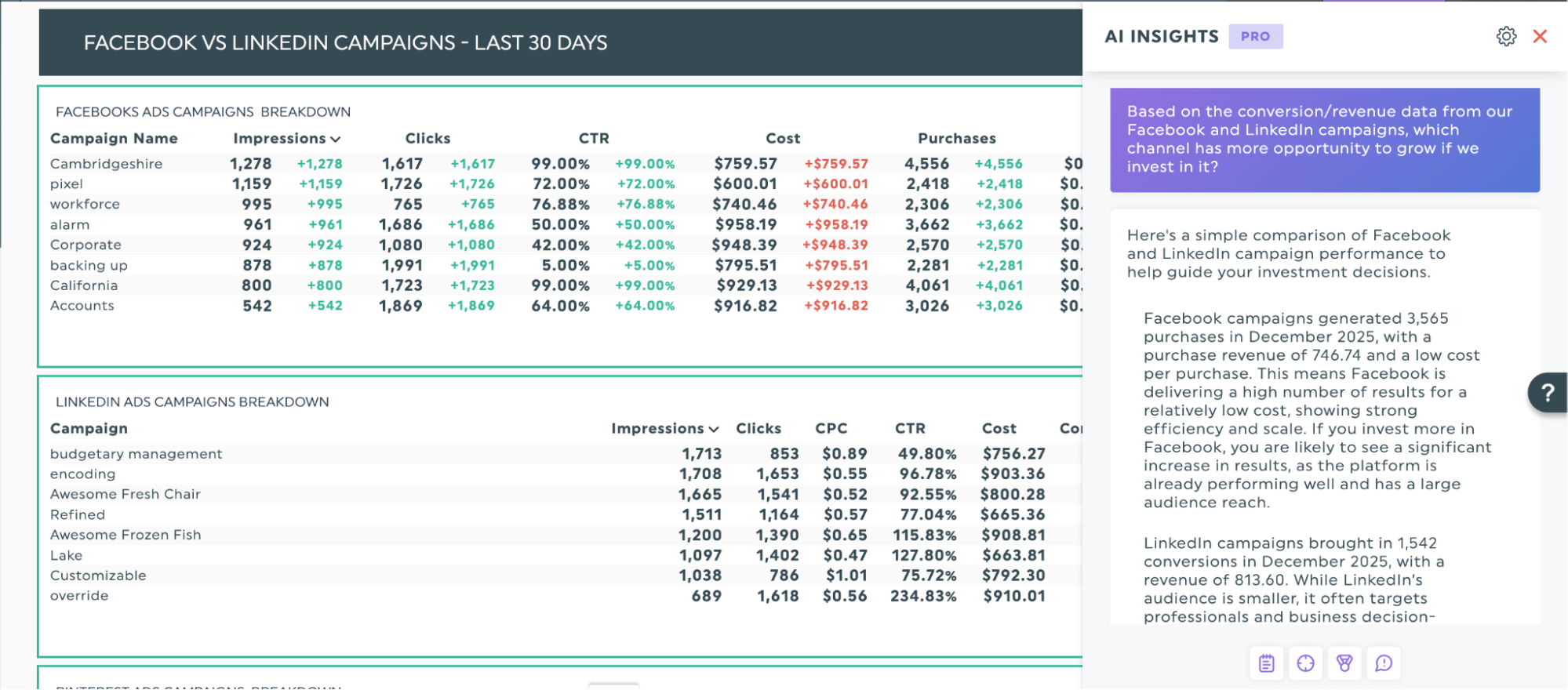Click the crosshair target icon

[1305, 663]
